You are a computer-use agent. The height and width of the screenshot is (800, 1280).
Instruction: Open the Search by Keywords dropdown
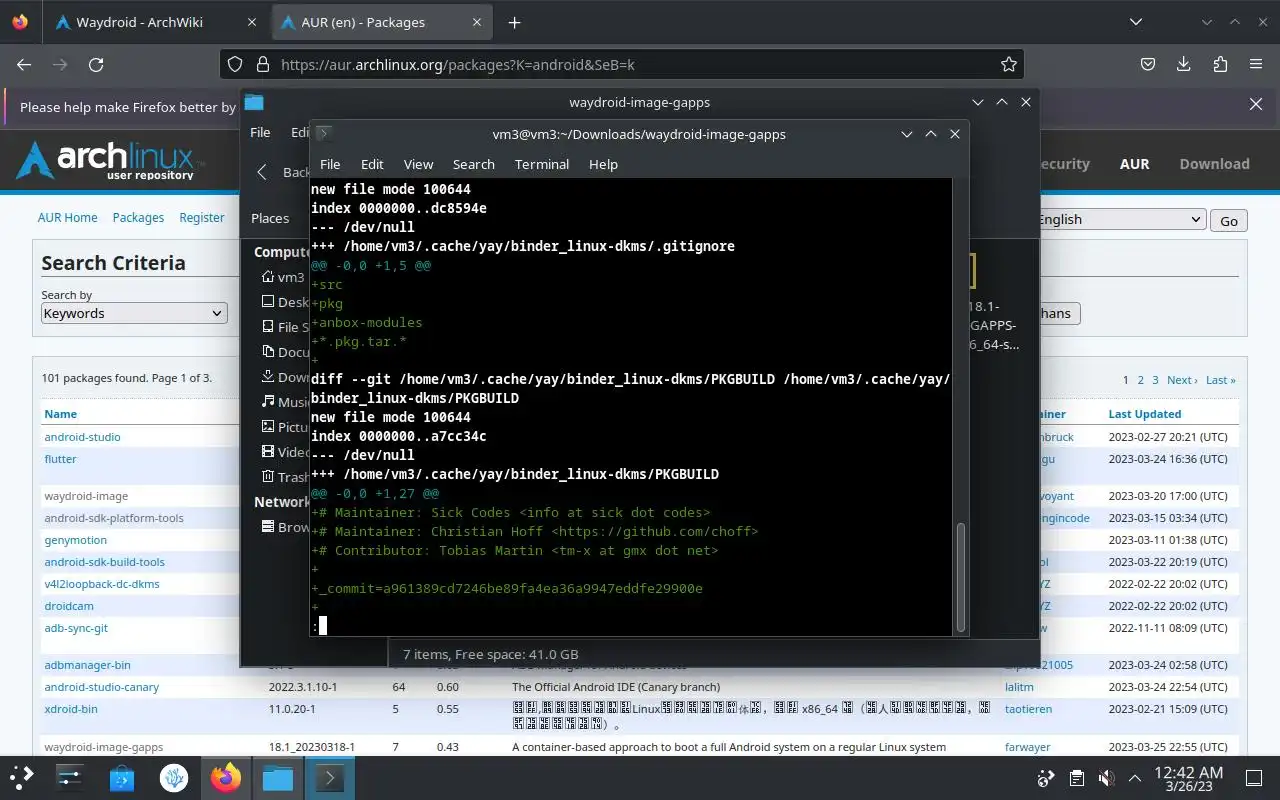(x=134, y=313)
